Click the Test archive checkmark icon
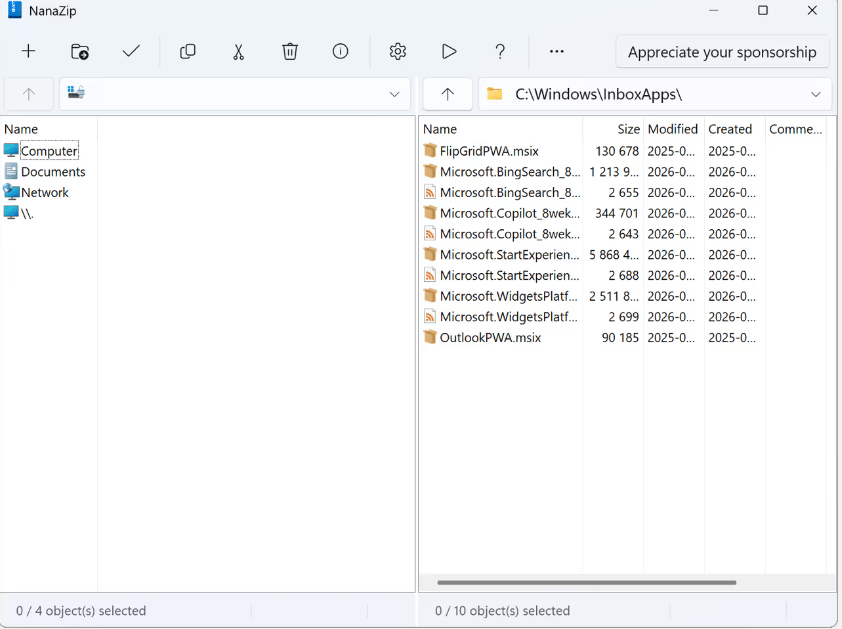 [x=131, y=52]
